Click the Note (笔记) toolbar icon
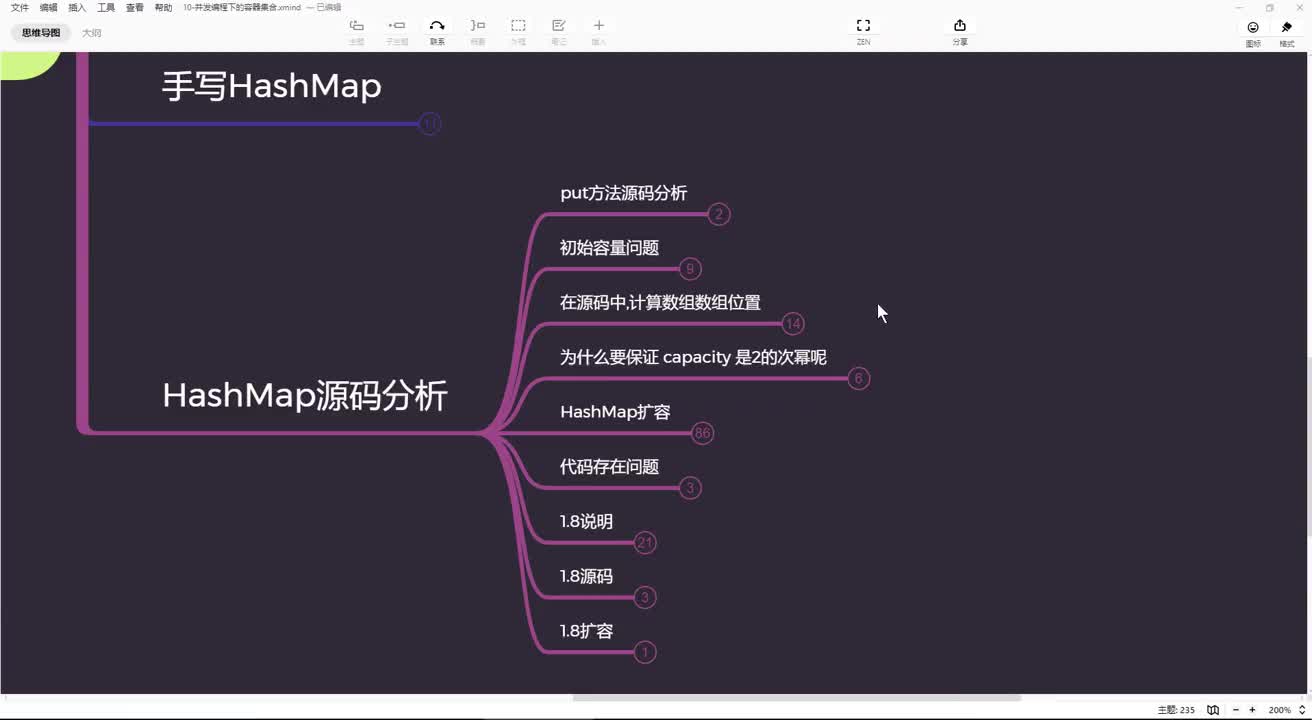 click(559, 26)
